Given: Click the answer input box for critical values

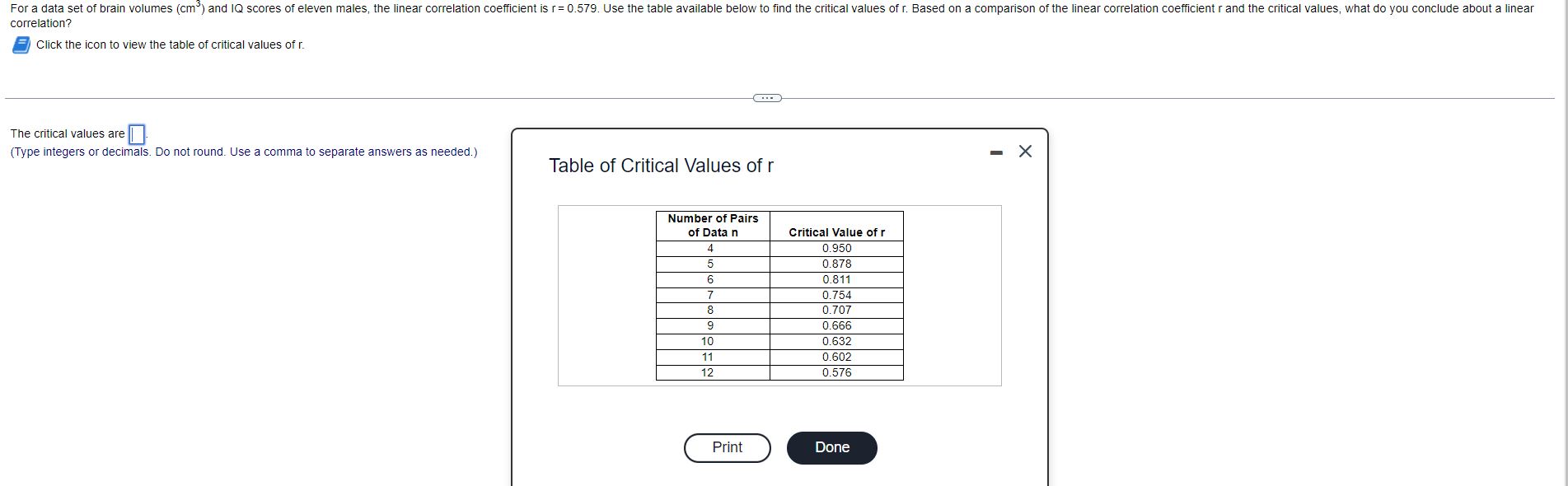Looking at the screenshot, I should pos(135,133).
